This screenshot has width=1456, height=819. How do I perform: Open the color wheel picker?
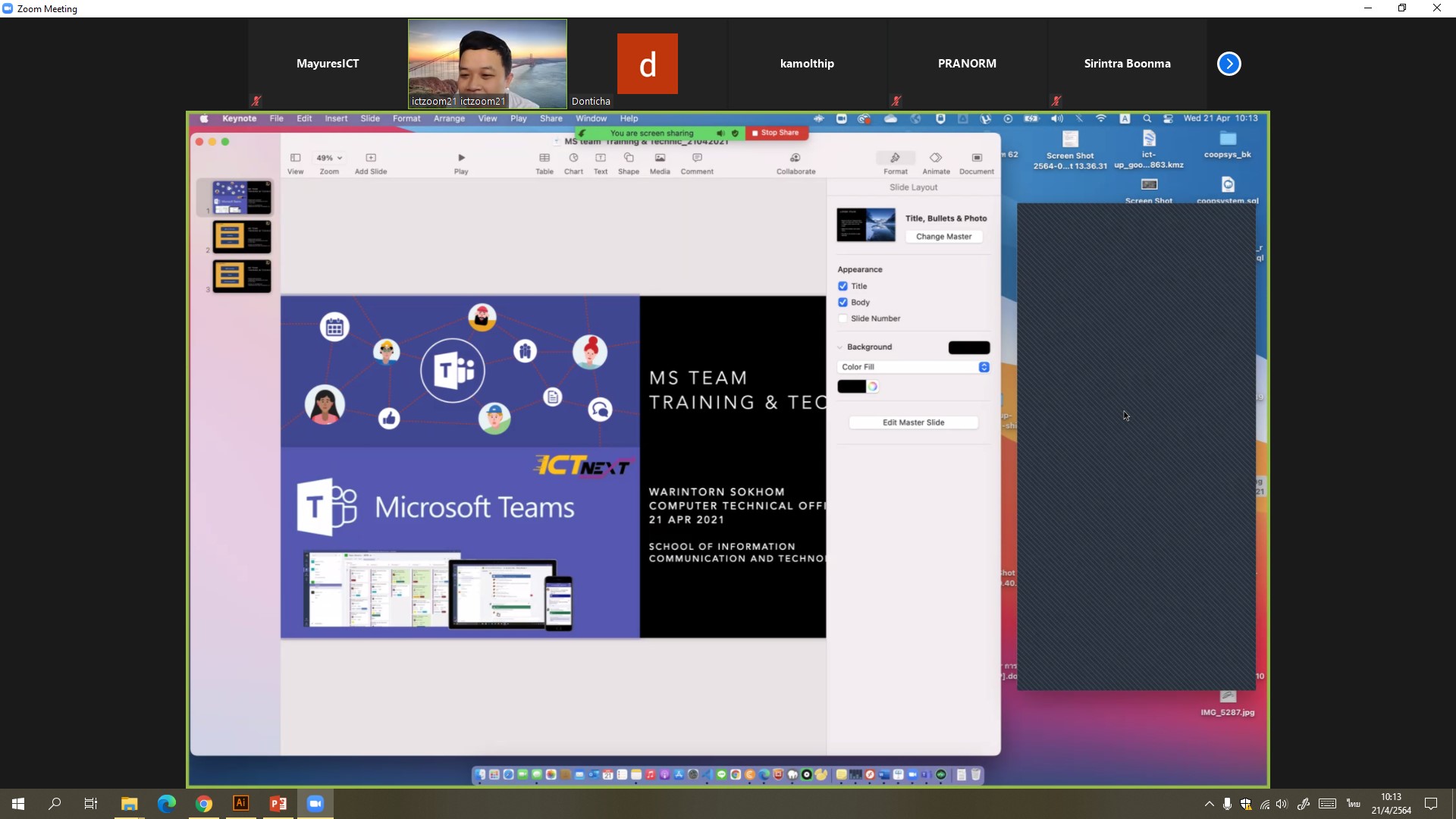pyautogui.click(x=873, y=387)
